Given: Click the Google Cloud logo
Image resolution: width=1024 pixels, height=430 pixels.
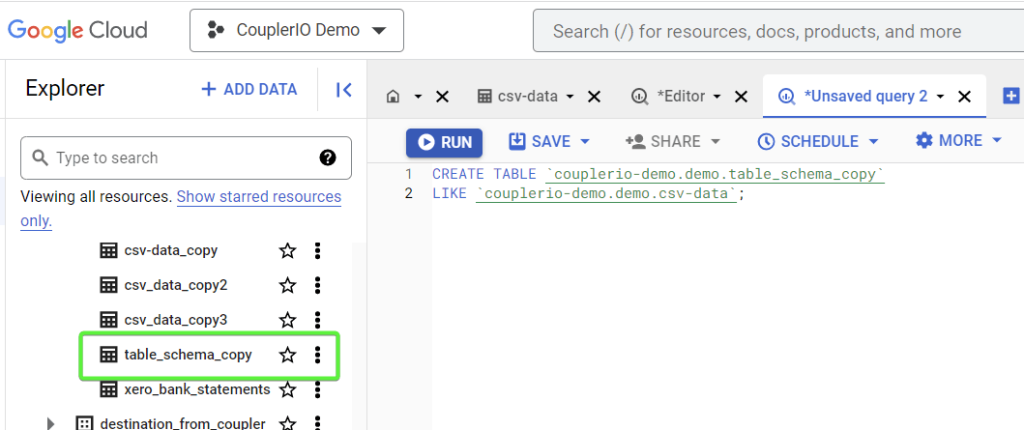Looking at the screenshot, I should point(77,30).
